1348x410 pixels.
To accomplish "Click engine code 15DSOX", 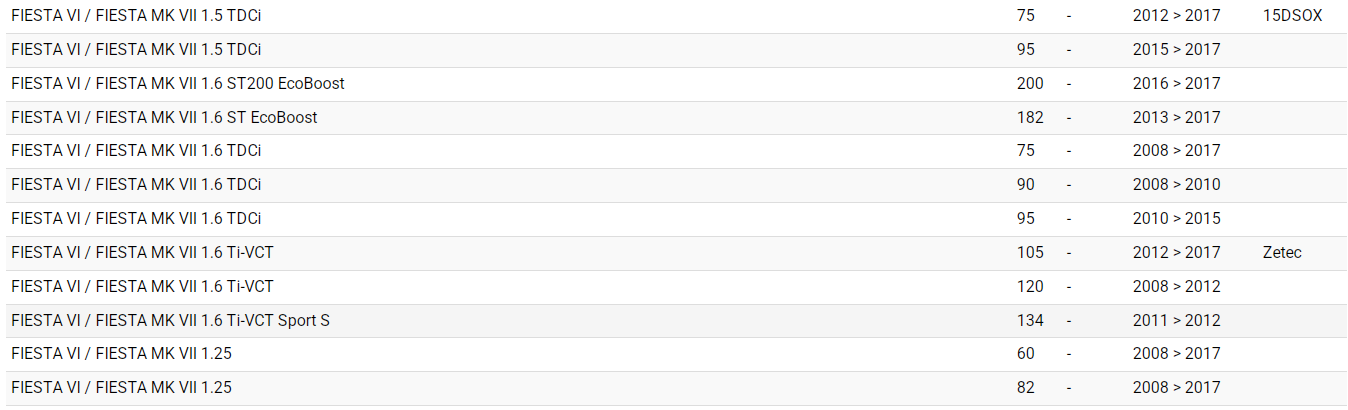I will coord(1293,16).
